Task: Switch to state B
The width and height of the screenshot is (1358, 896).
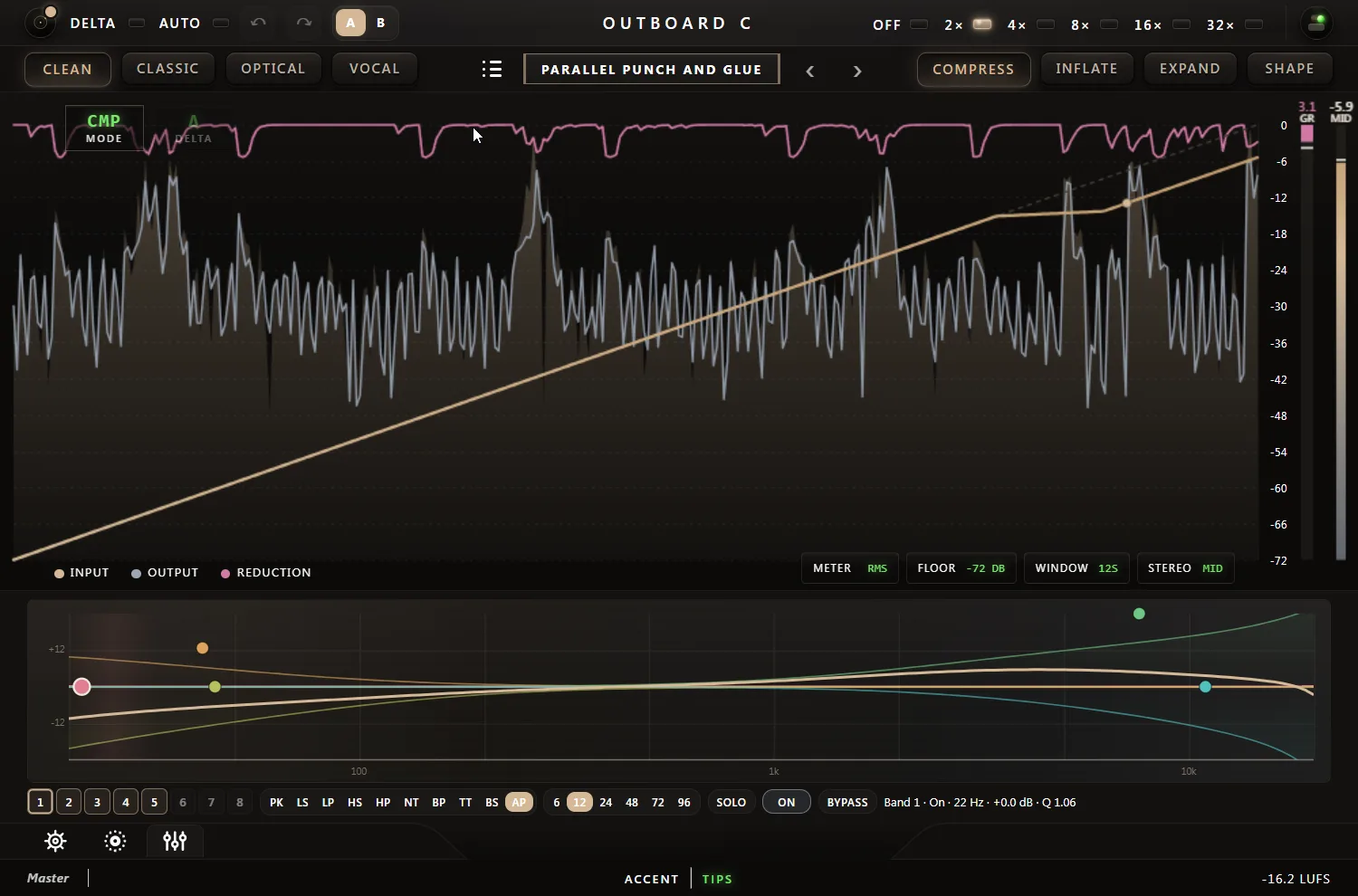Action: pyautogui.click(x=381, y=23)
